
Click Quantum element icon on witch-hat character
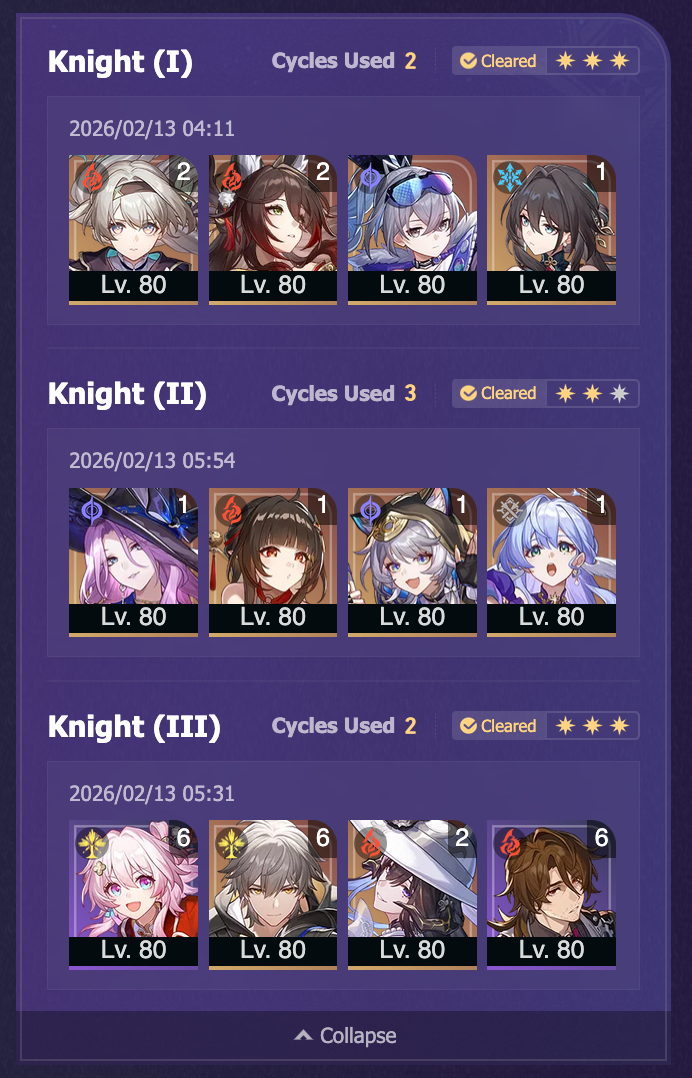tap(92, 510)
